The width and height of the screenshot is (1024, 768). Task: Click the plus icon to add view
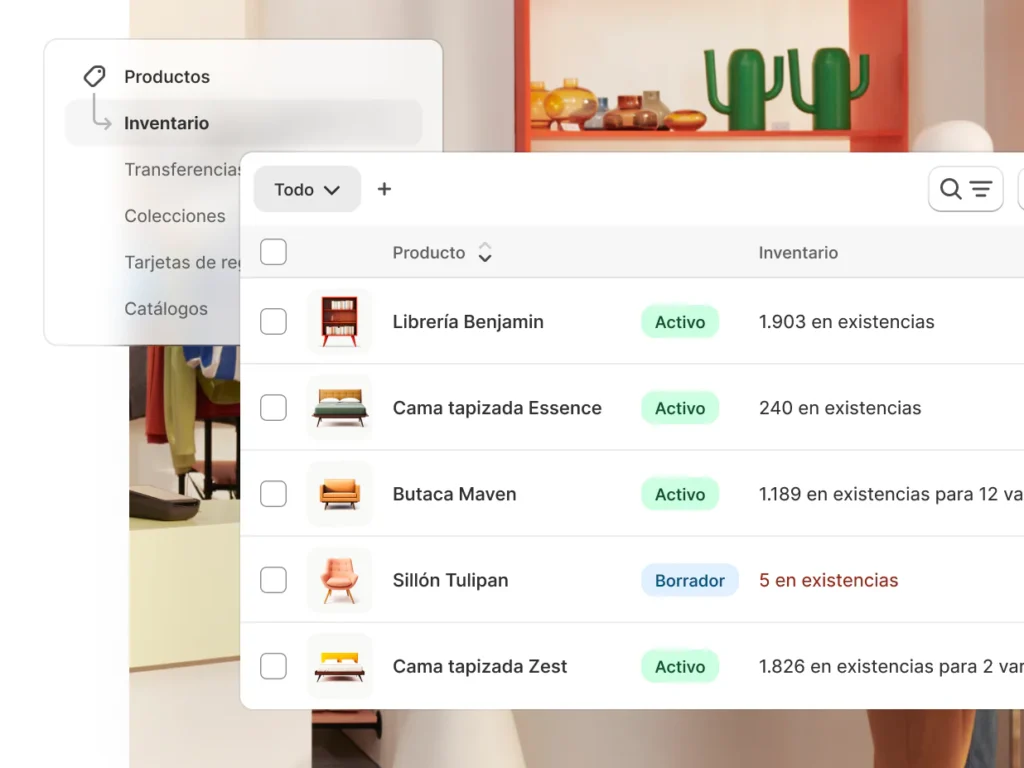point(384,189)
